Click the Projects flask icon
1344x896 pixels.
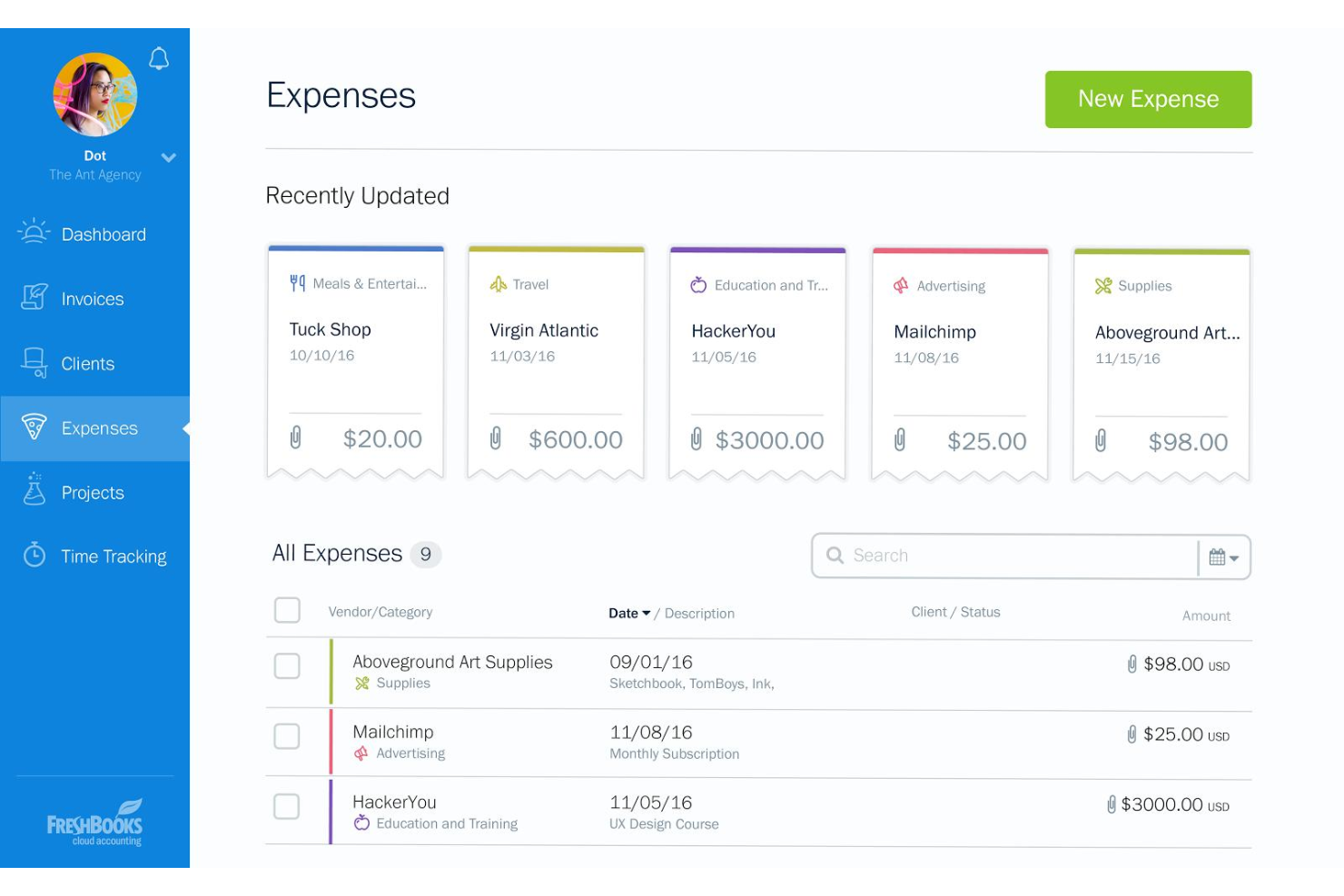tap(34, 488)
